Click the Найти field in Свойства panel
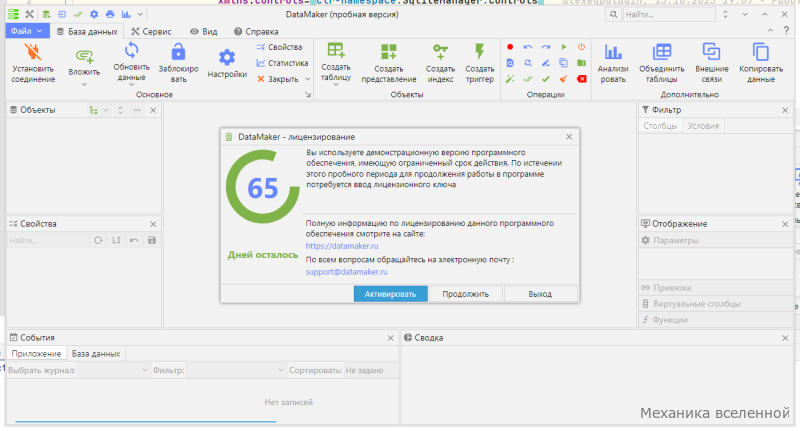Viewport: 800px width, 431px height. tap(48, 240)
